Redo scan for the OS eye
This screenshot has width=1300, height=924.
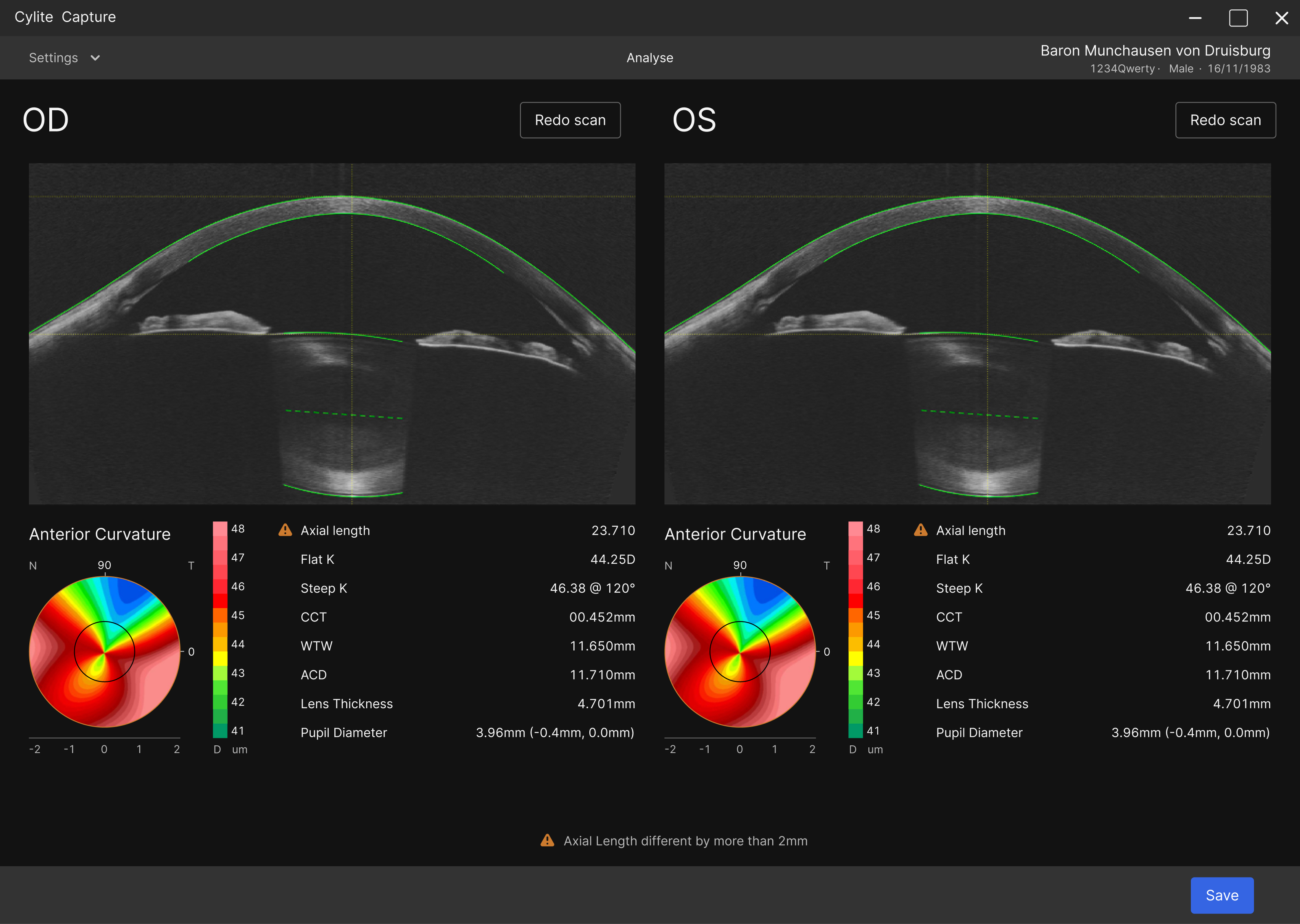click(1225, 120)
